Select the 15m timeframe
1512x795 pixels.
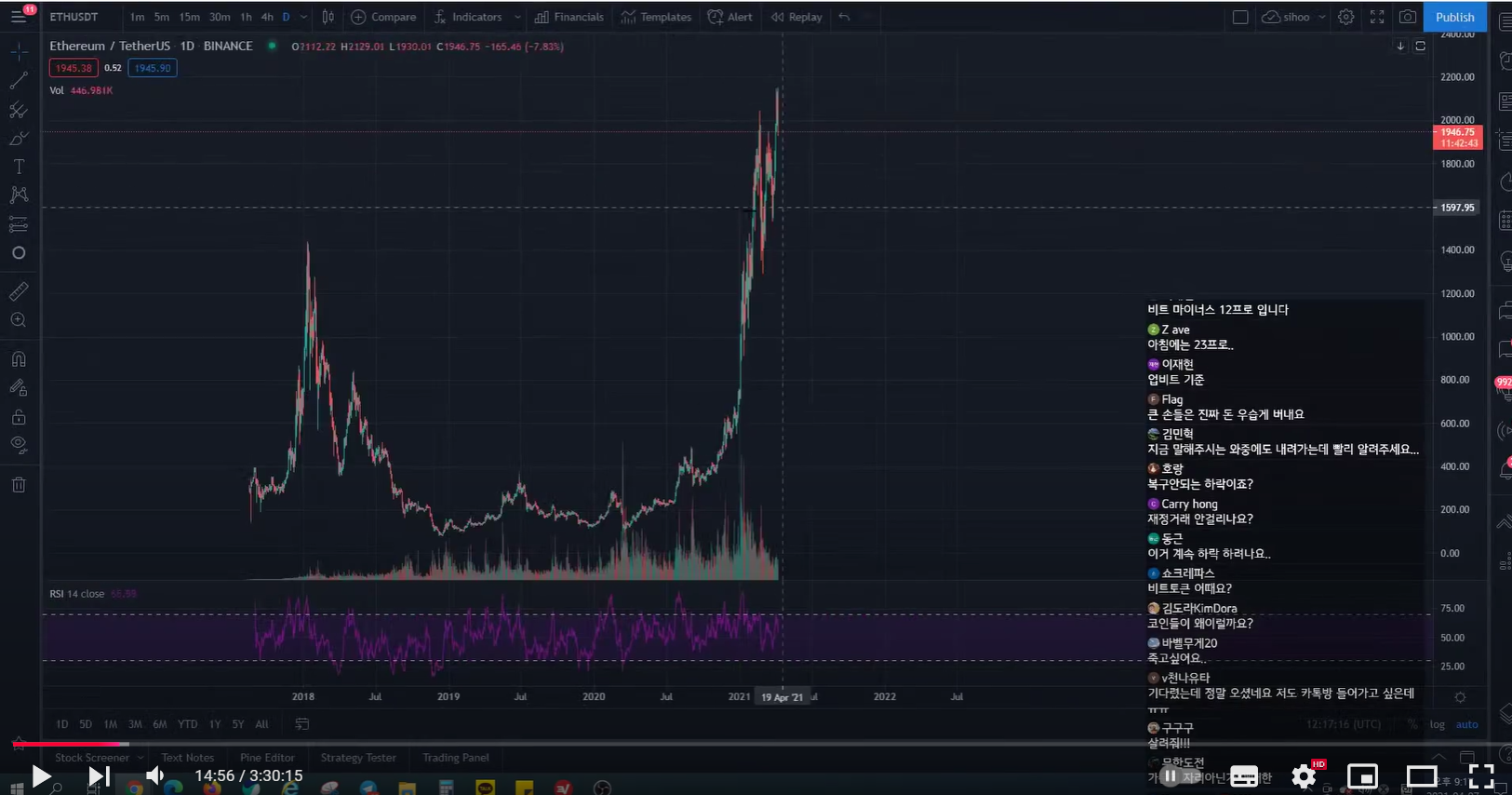(190, 17)
